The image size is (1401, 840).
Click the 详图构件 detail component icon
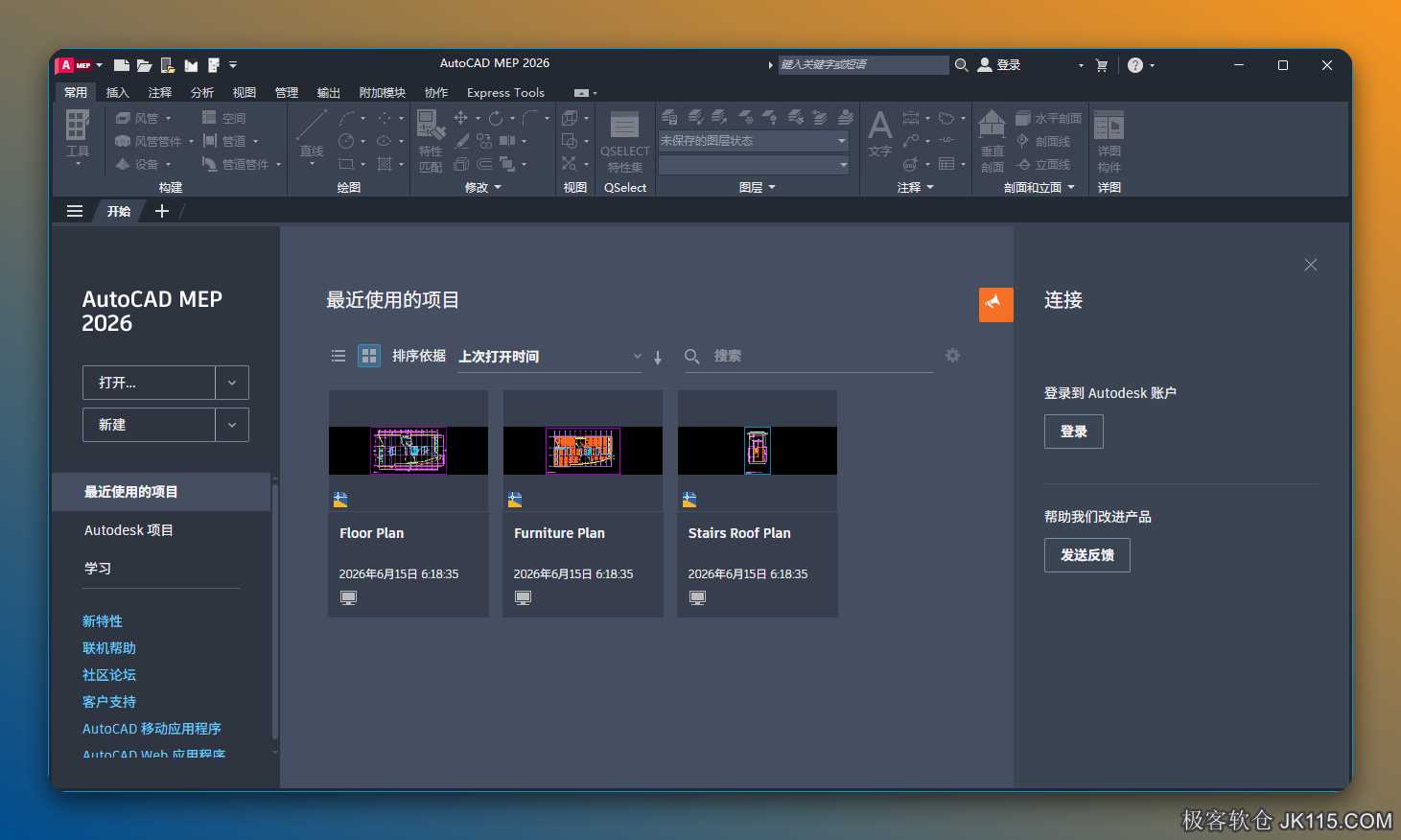1109,140
